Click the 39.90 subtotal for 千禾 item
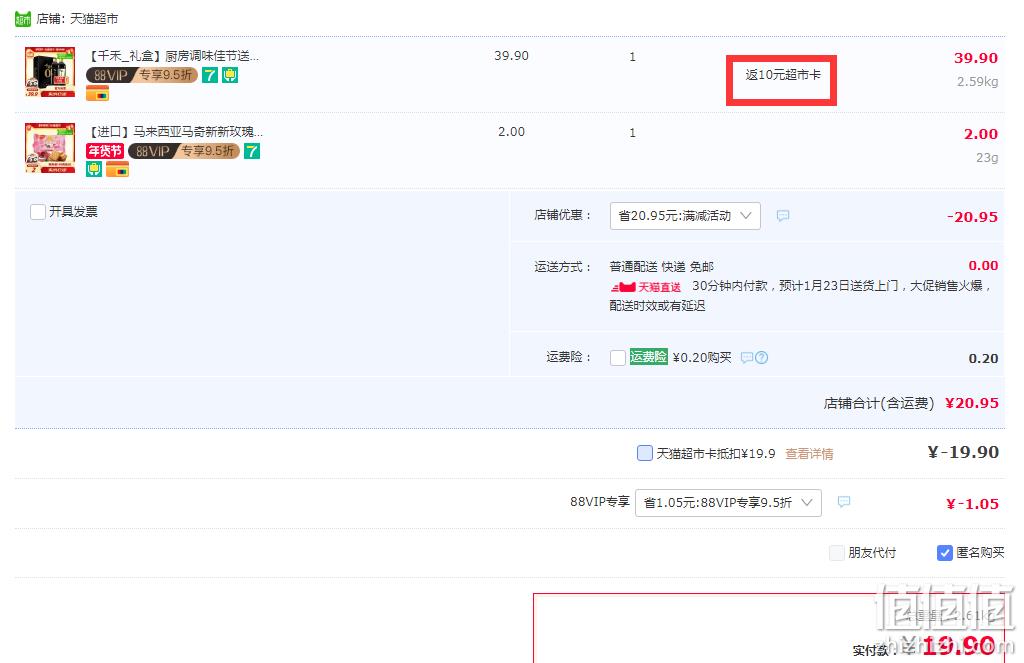Screen dimensions: 1024x663 click(976, 58)
